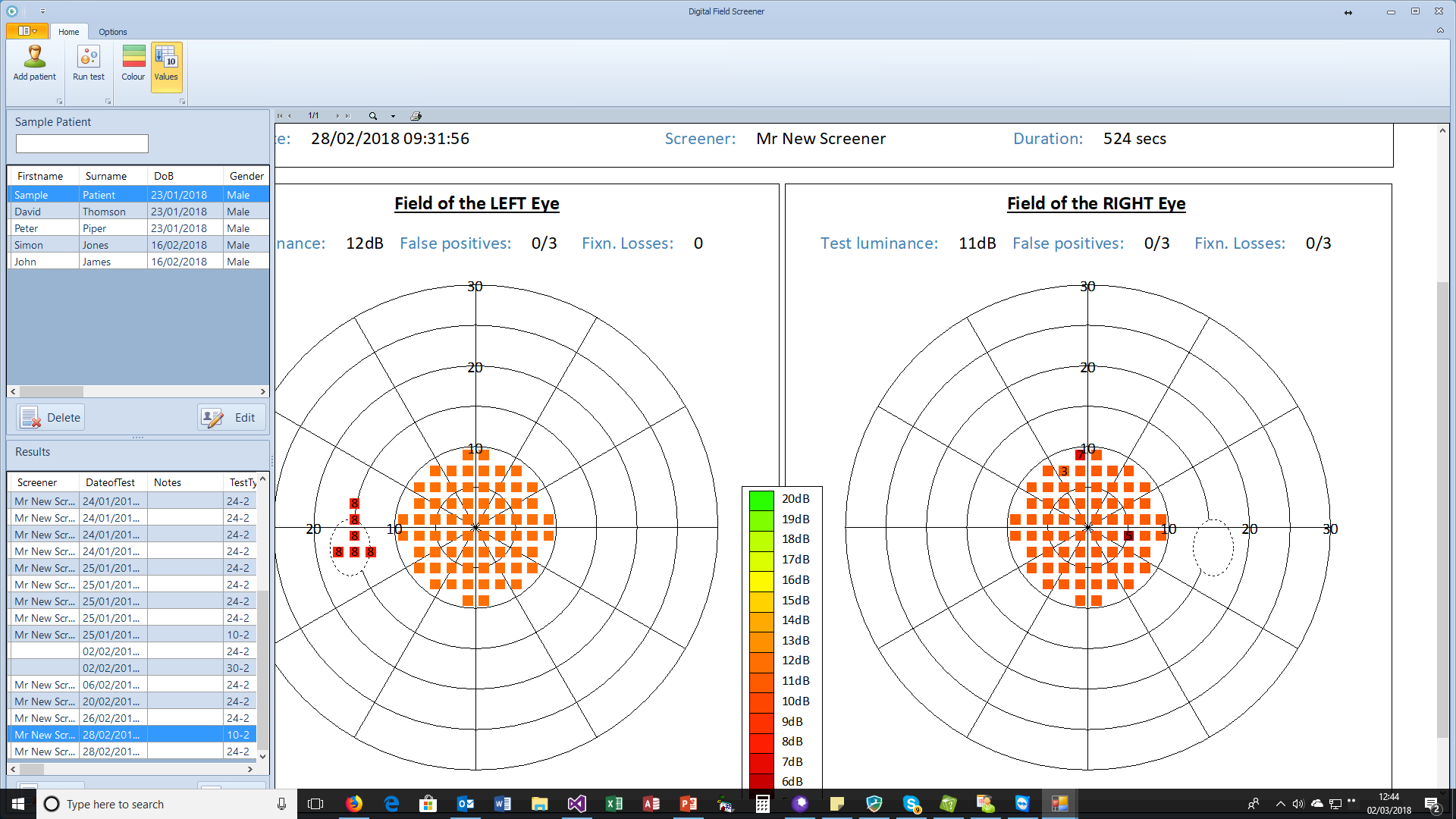Open the Options ribbon tab
Screen dimensions: 1456x819
112,32
